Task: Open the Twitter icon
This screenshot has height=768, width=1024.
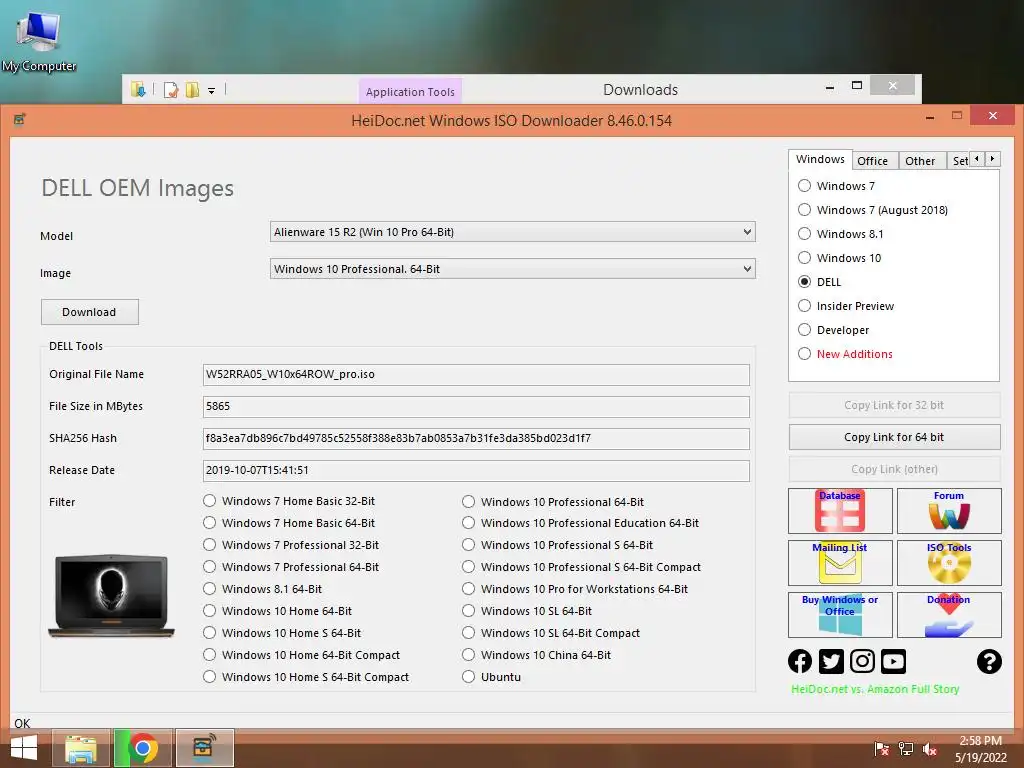Action: point(831,661)
